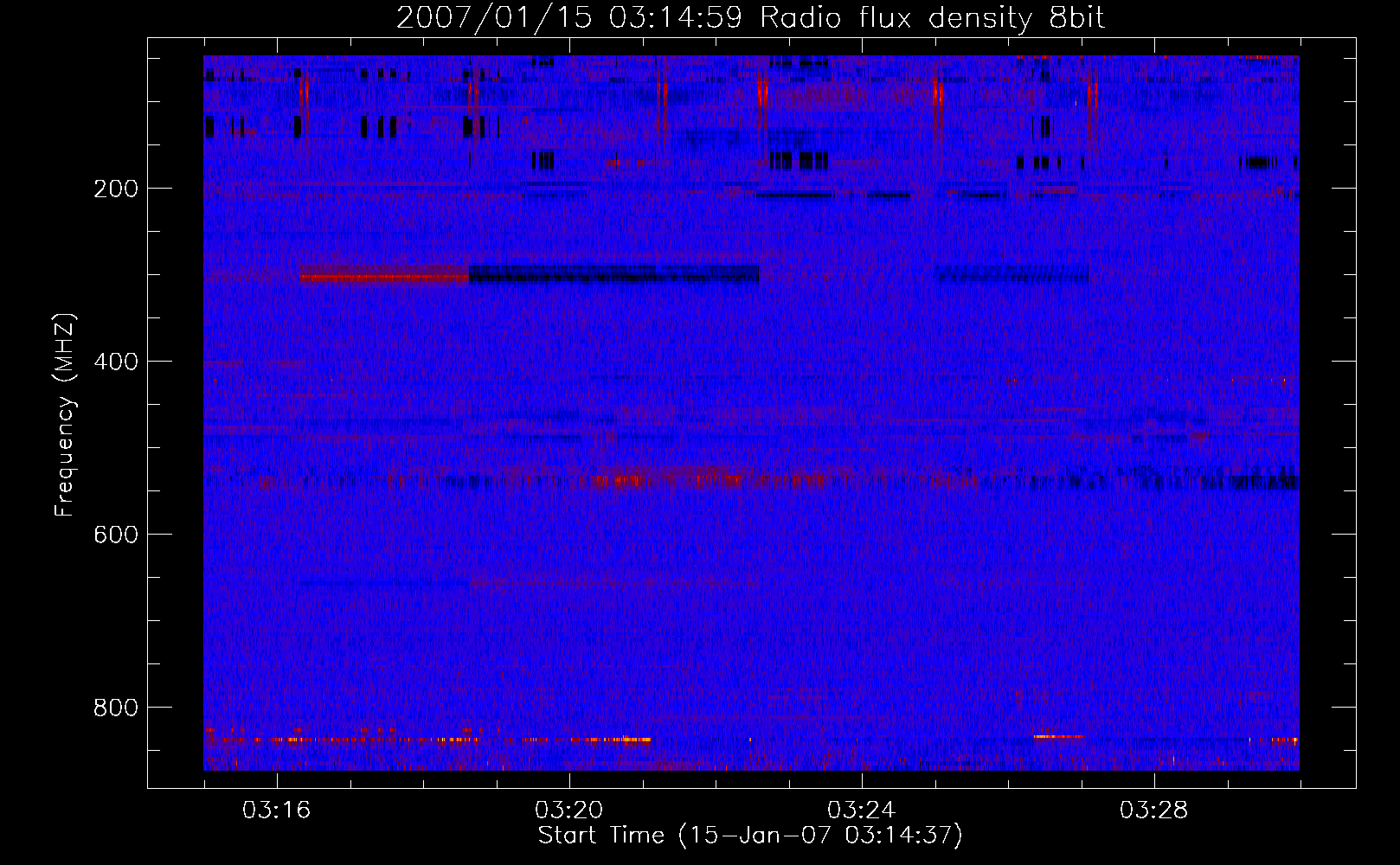Click the 03:28 time tick label
Viewport: 1400px width, 865px height.
[x=1154, y=811]
